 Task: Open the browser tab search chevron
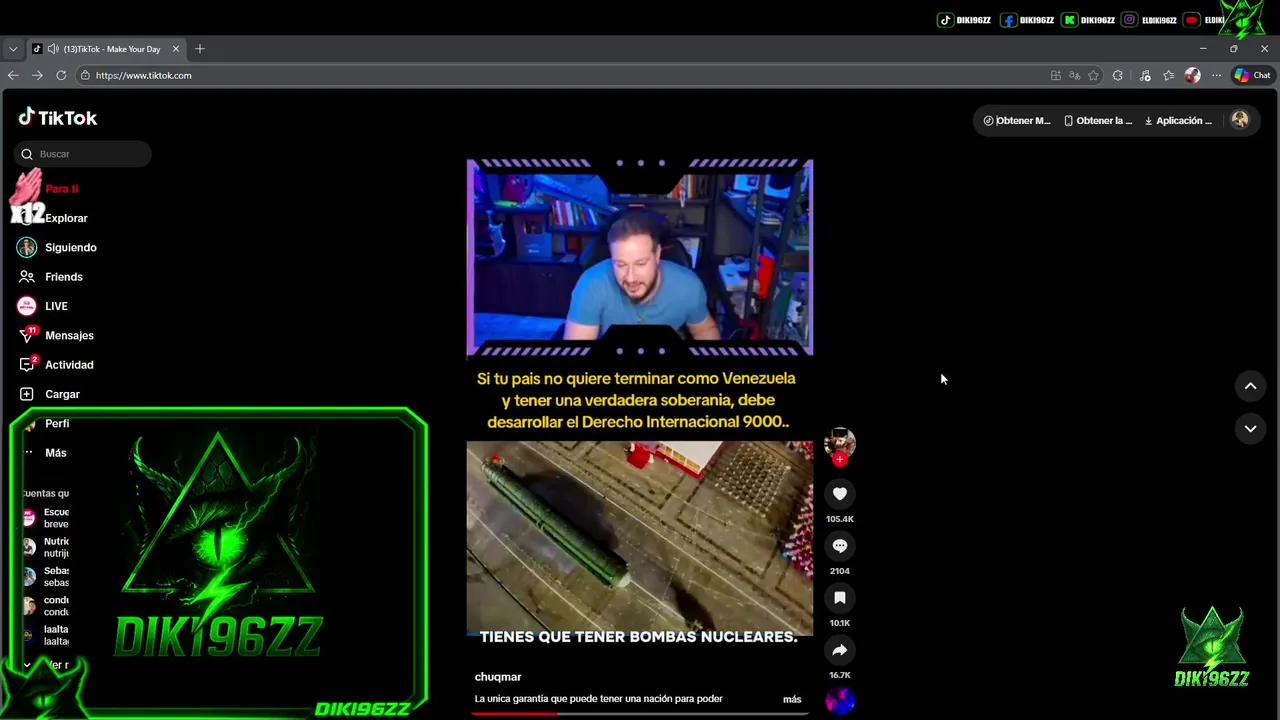(13, 49)
